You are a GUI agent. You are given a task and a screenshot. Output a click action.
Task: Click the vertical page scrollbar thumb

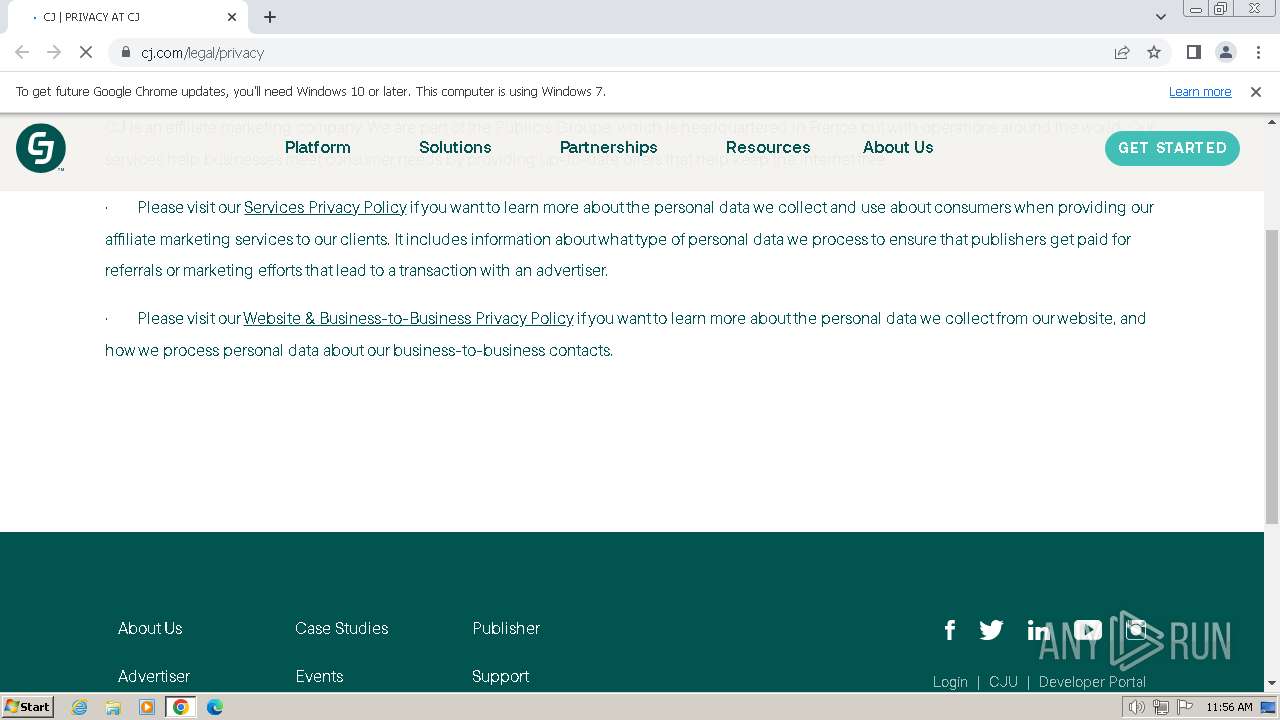click(1272, 376)
